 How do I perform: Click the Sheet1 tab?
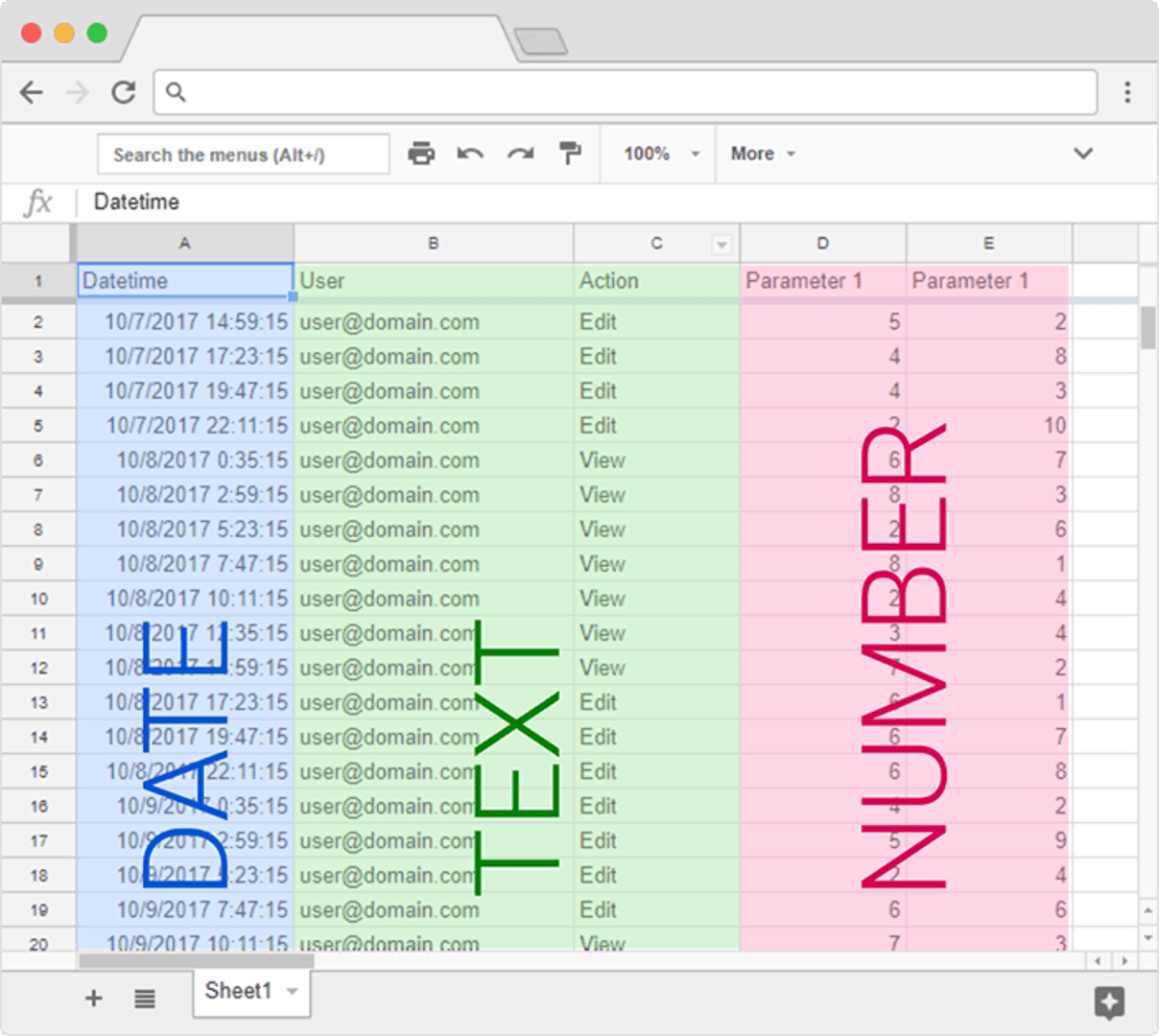pos(238,991)
